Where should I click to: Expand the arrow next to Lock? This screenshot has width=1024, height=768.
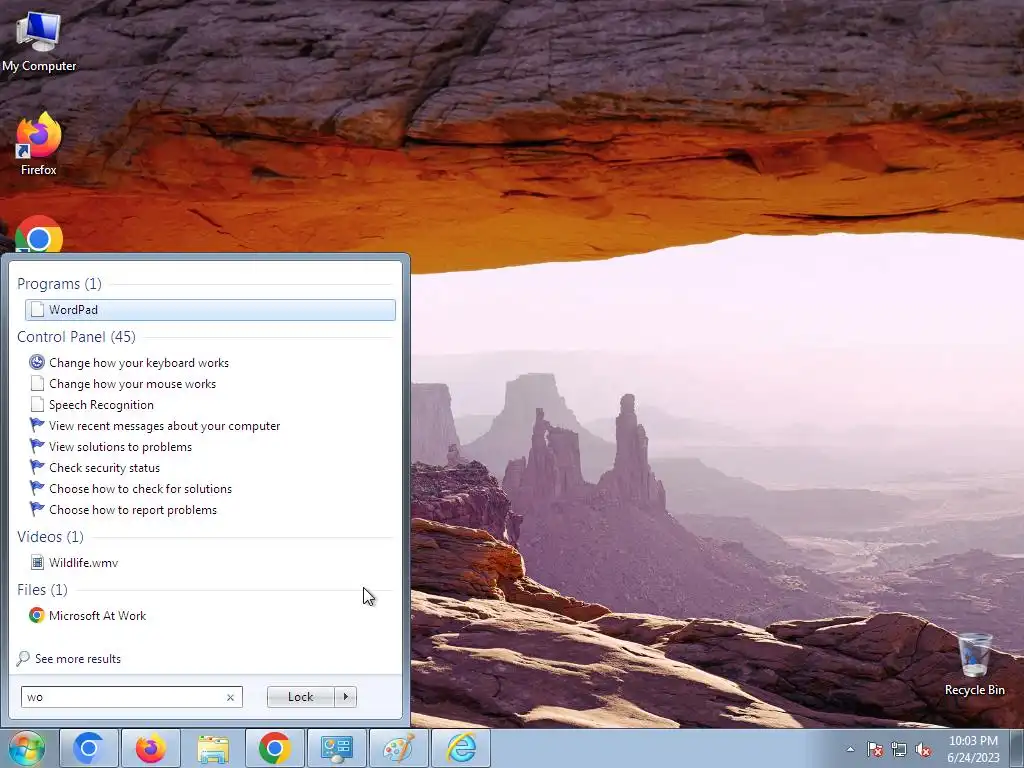tap(345, 697)
